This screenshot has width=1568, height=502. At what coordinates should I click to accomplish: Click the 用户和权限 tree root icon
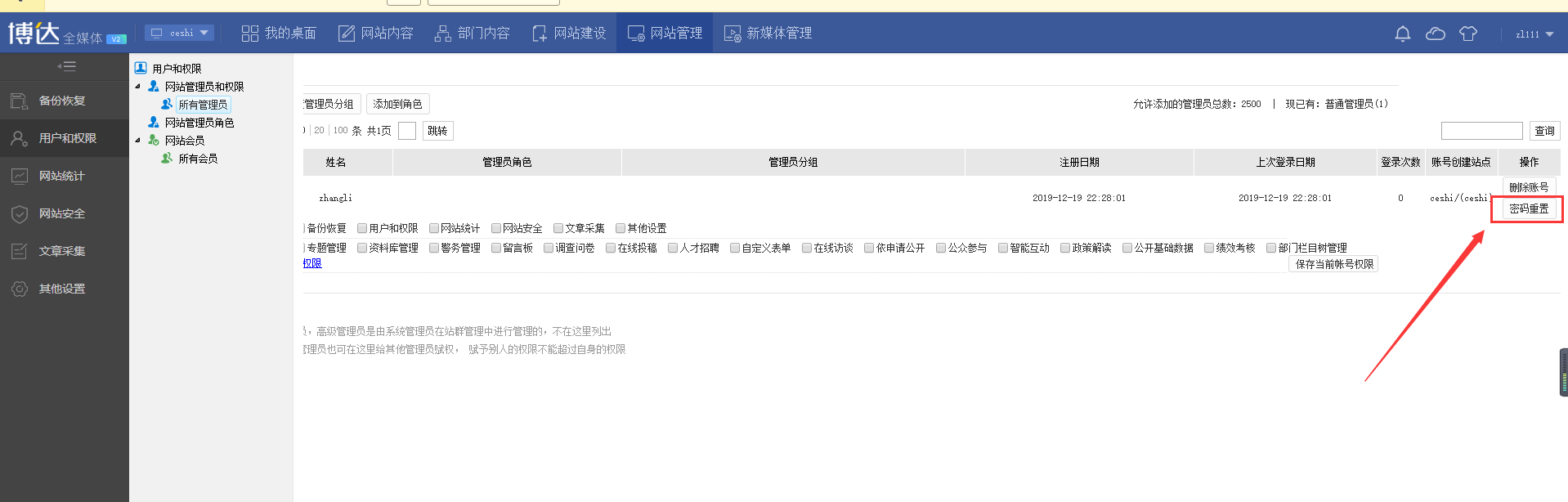141,68
